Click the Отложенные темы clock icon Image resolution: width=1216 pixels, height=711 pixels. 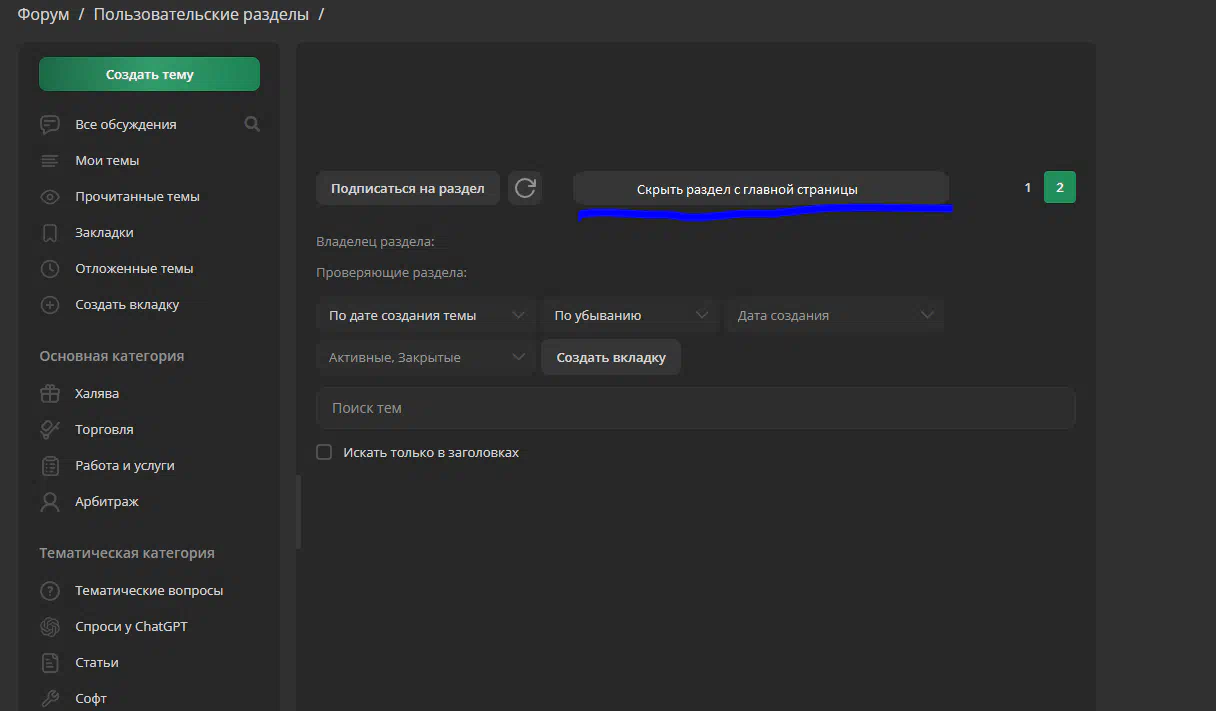50,268
